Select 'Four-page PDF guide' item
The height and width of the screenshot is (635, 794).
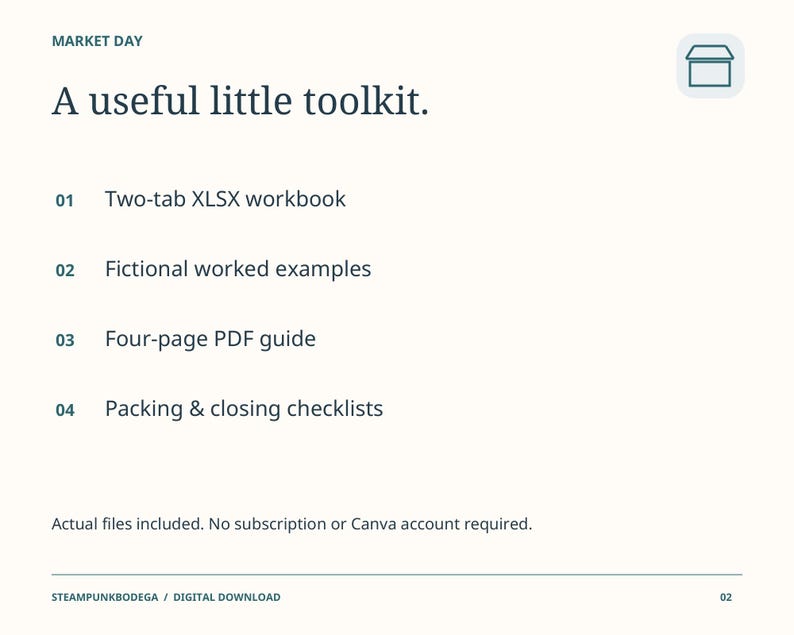tap(210, 339)
